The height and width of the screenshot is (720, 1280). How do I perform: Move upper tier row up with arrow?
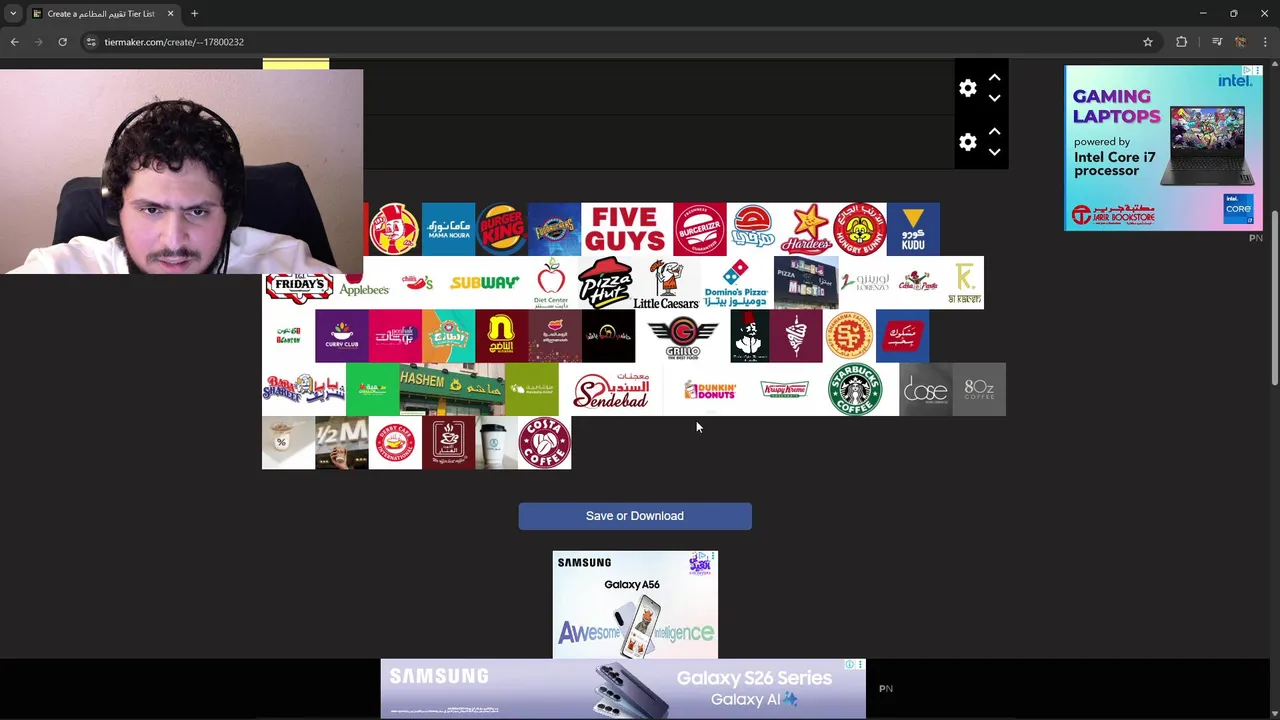click(994, 77)
